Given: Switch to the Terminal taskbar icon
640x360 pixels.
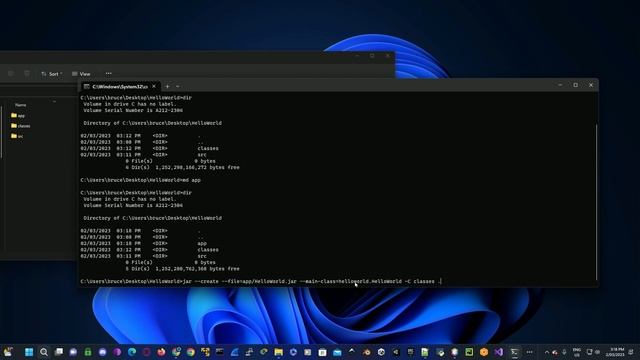Looking at the screenshot, I should [x=514, y=352].
